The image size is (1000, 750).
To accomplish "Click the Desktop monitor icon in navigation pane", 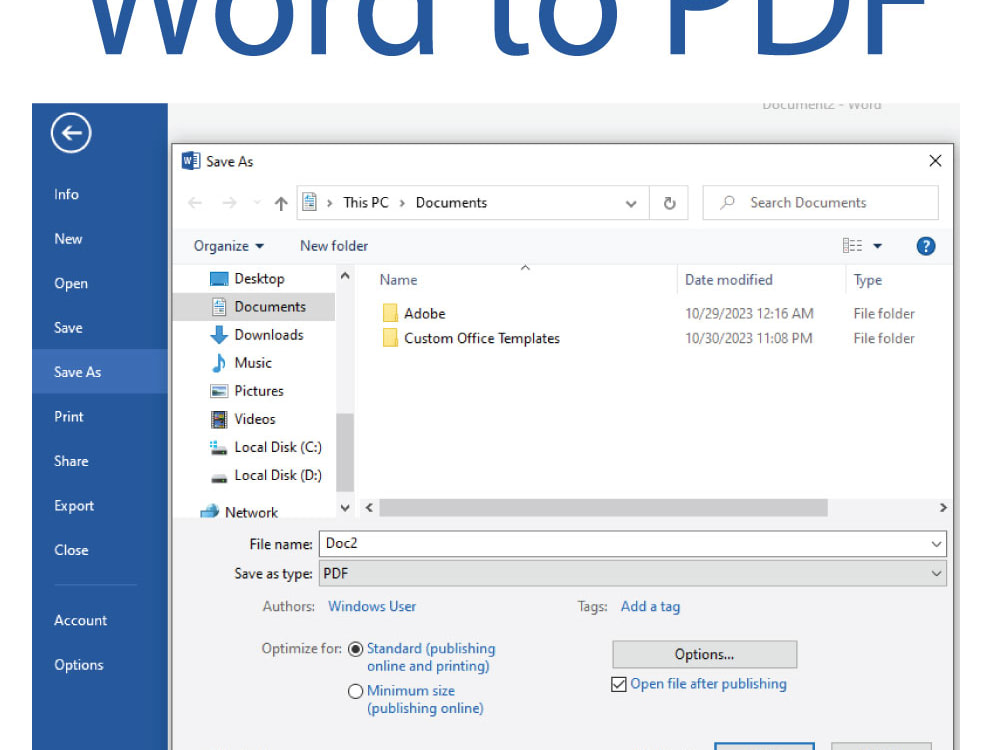I will (219, 279).
